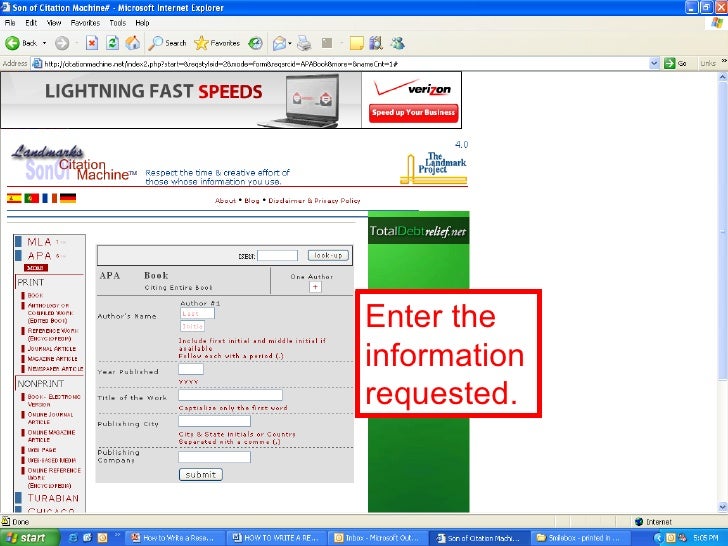Open the View menu

pos(54,22)
